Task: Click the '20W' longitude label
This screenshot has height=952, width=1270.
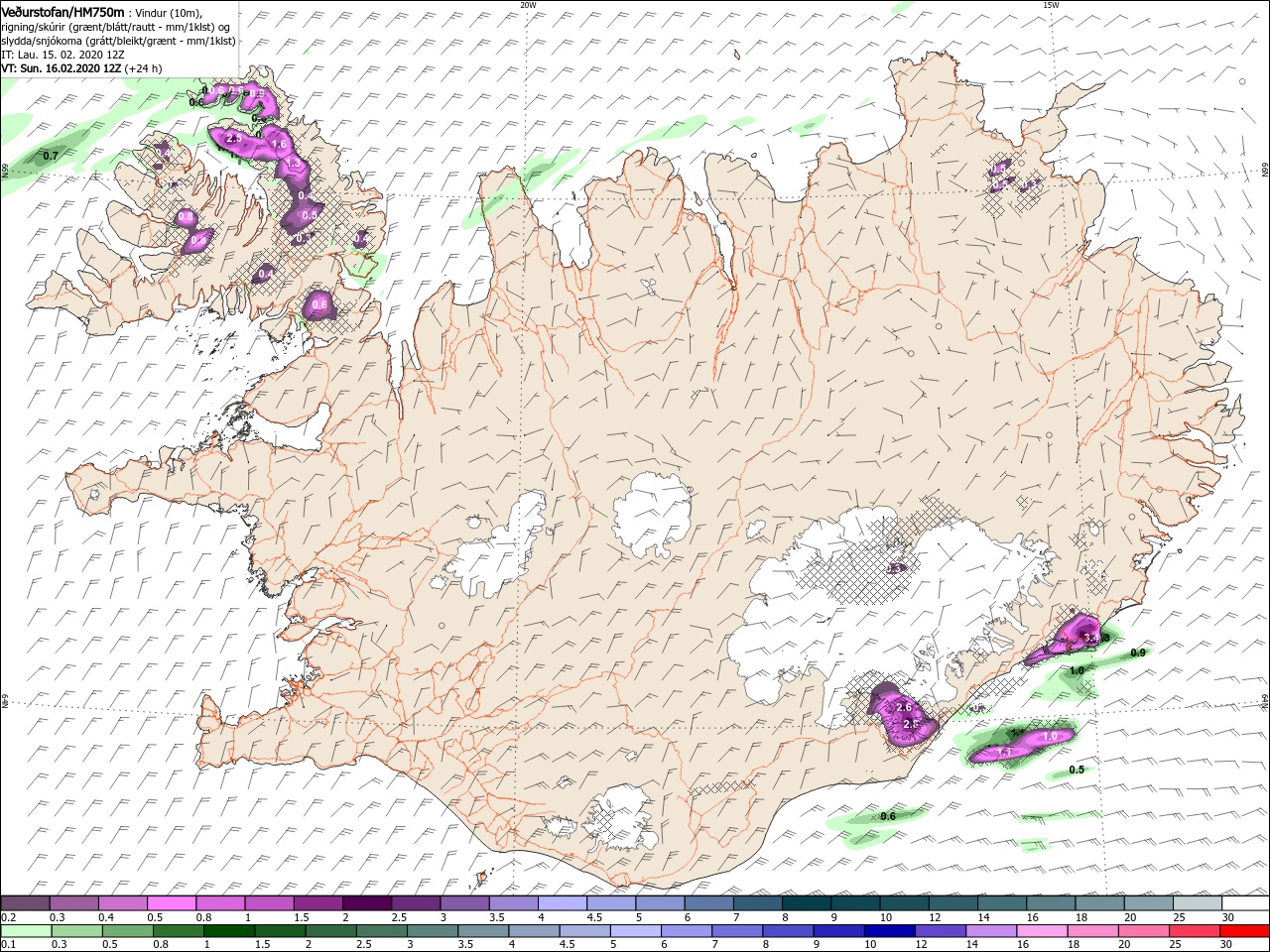Action: (528, 5)
